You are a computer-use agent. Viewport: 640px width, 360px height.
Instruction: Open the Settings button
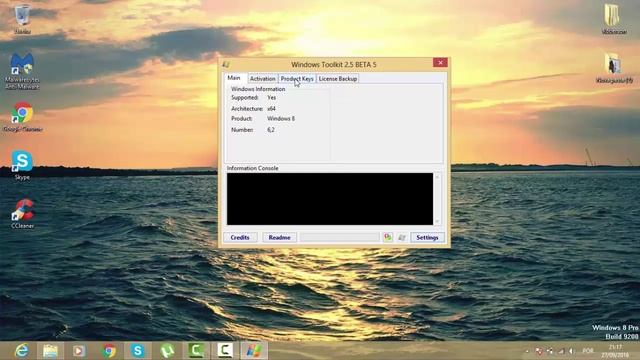tap(427, 238)
